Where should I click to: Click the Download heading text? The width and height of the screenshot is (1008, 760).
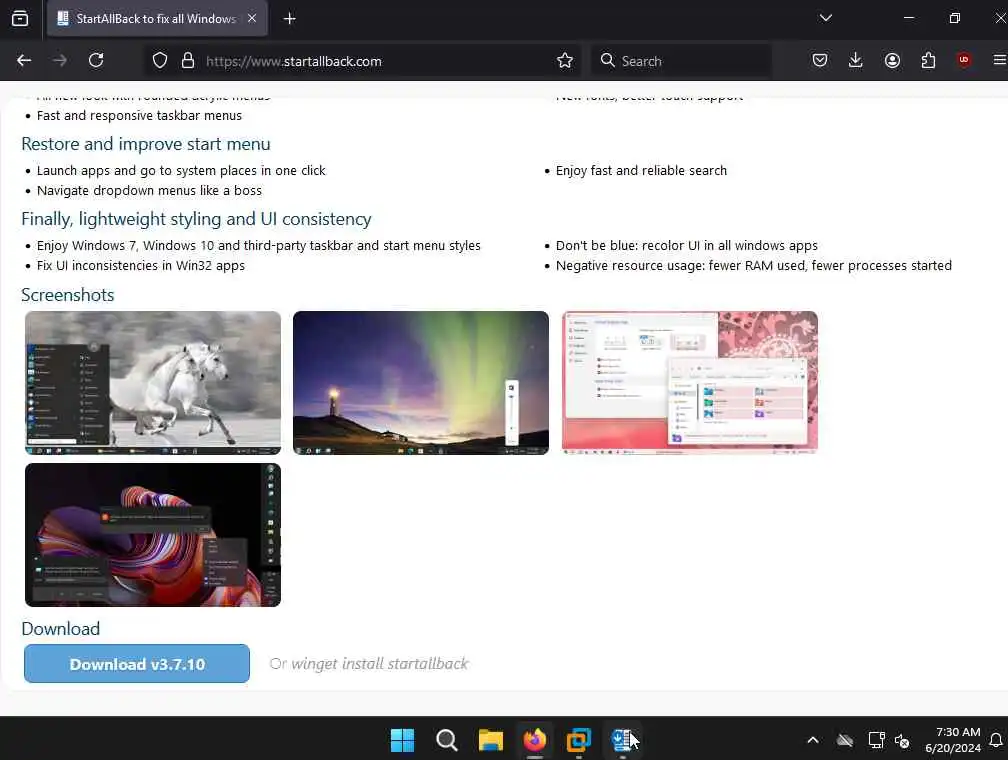(60, 628)
